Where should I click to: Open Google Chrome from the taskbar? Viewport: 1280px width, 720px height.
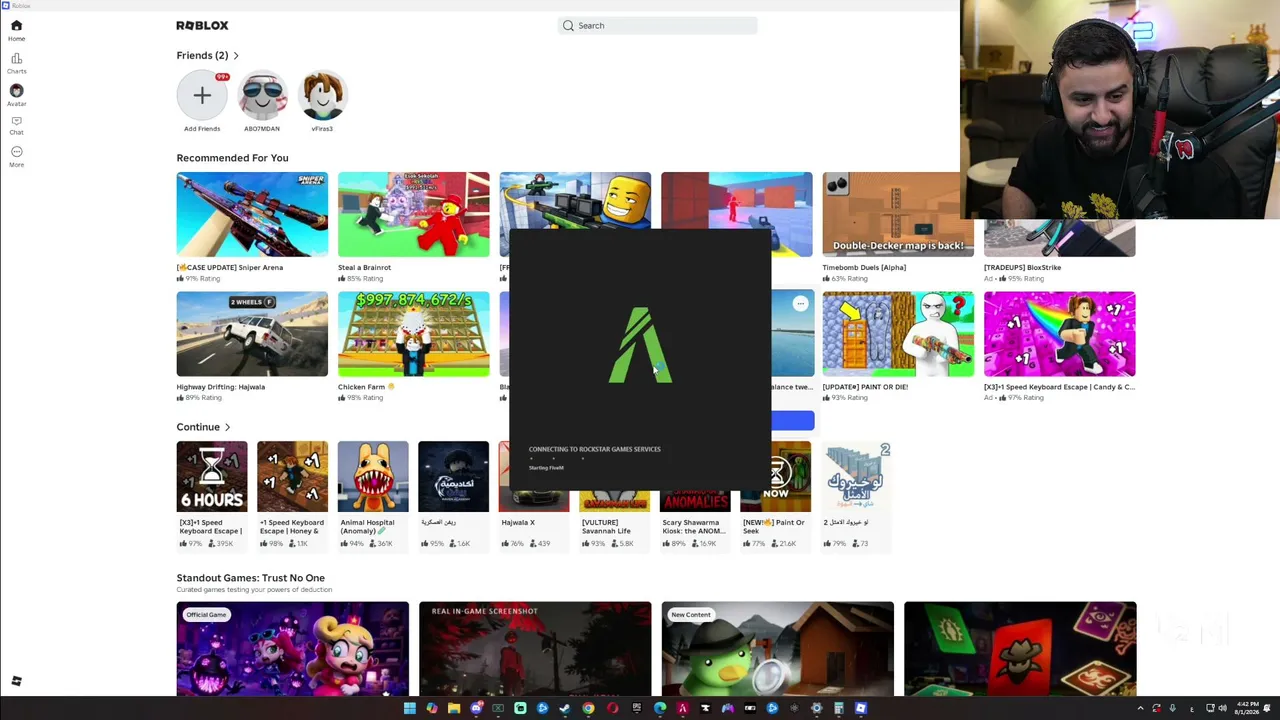click(588, 708)
